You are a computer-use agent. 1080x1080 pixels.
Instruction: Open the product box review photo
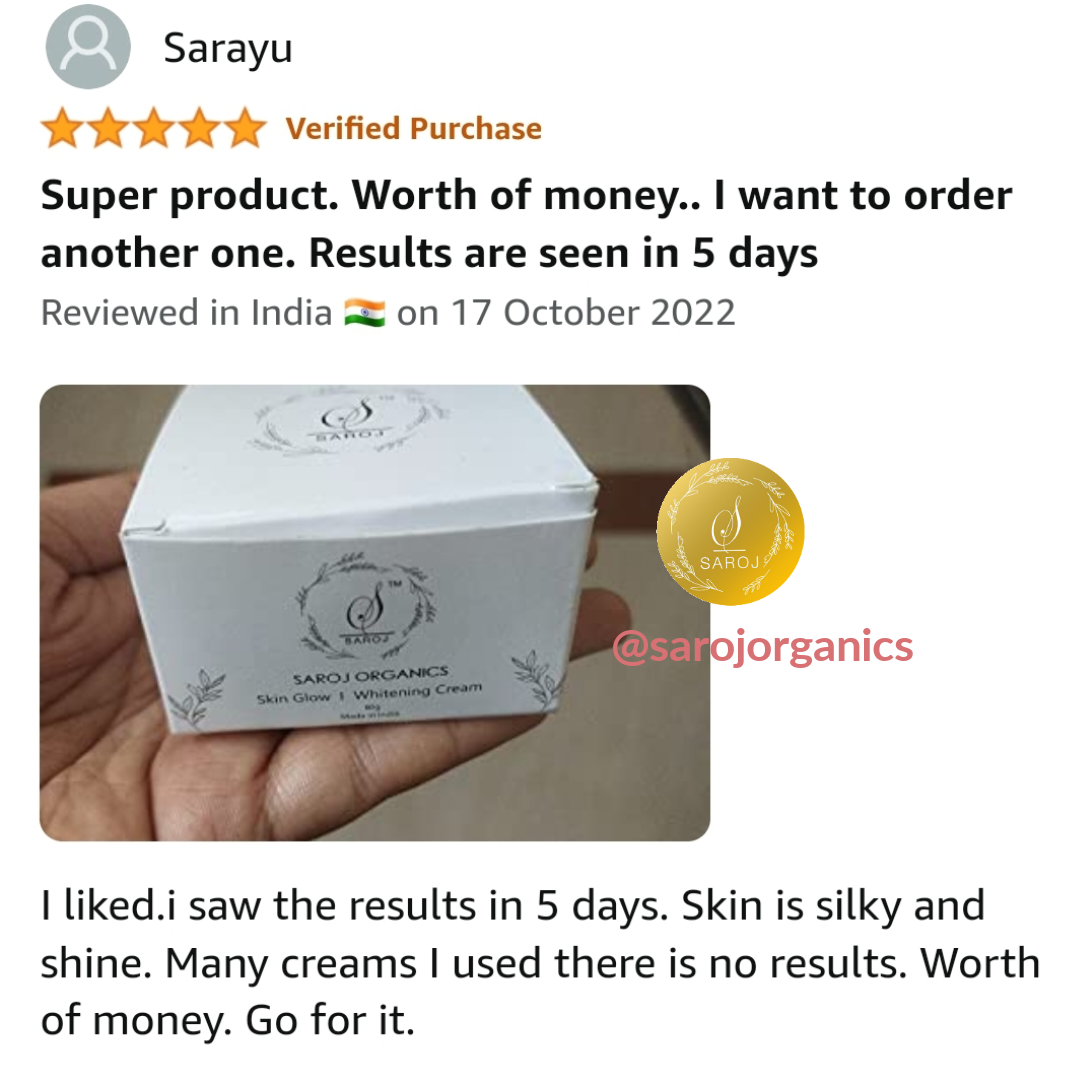click(x=375, y=612)
